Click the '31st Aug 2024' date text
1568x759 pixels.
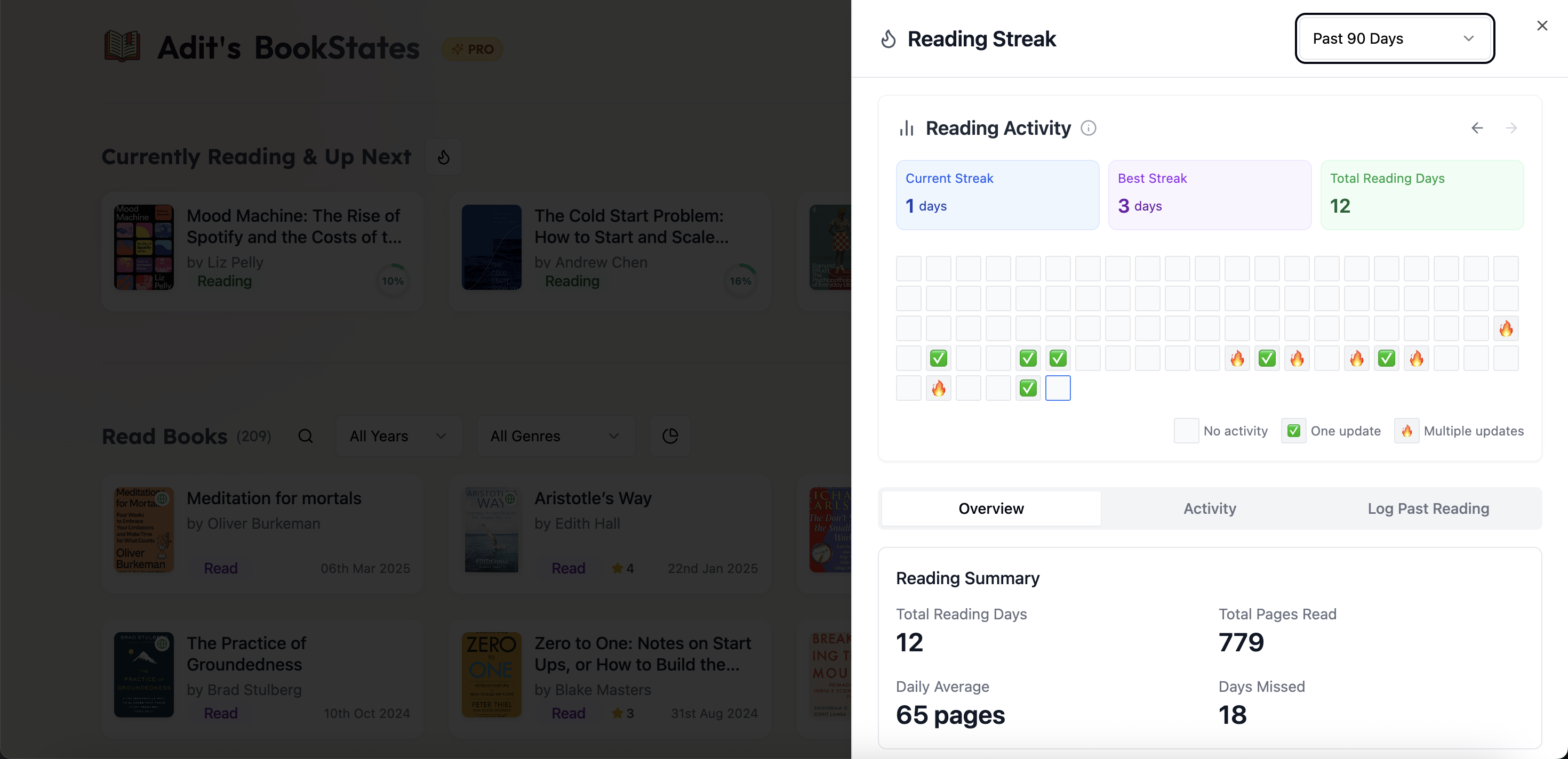point(714,713)
